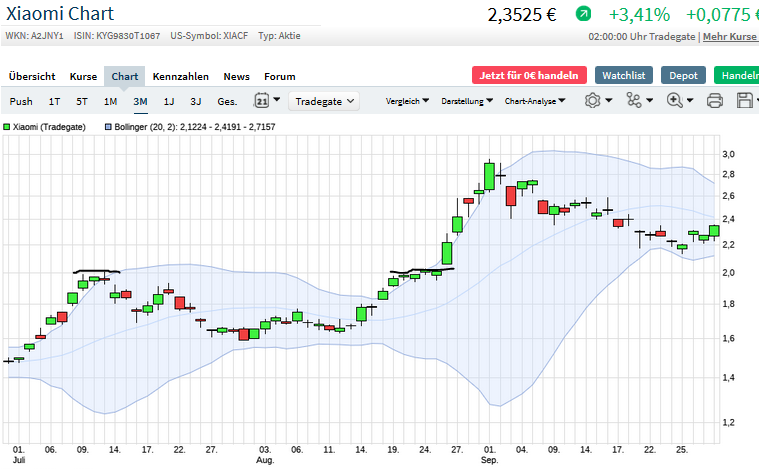Image resolution: width=759 pixels, height=469 pixels.
Task: Click the blue Bollinger legend swatch
Action: (108, 127)
